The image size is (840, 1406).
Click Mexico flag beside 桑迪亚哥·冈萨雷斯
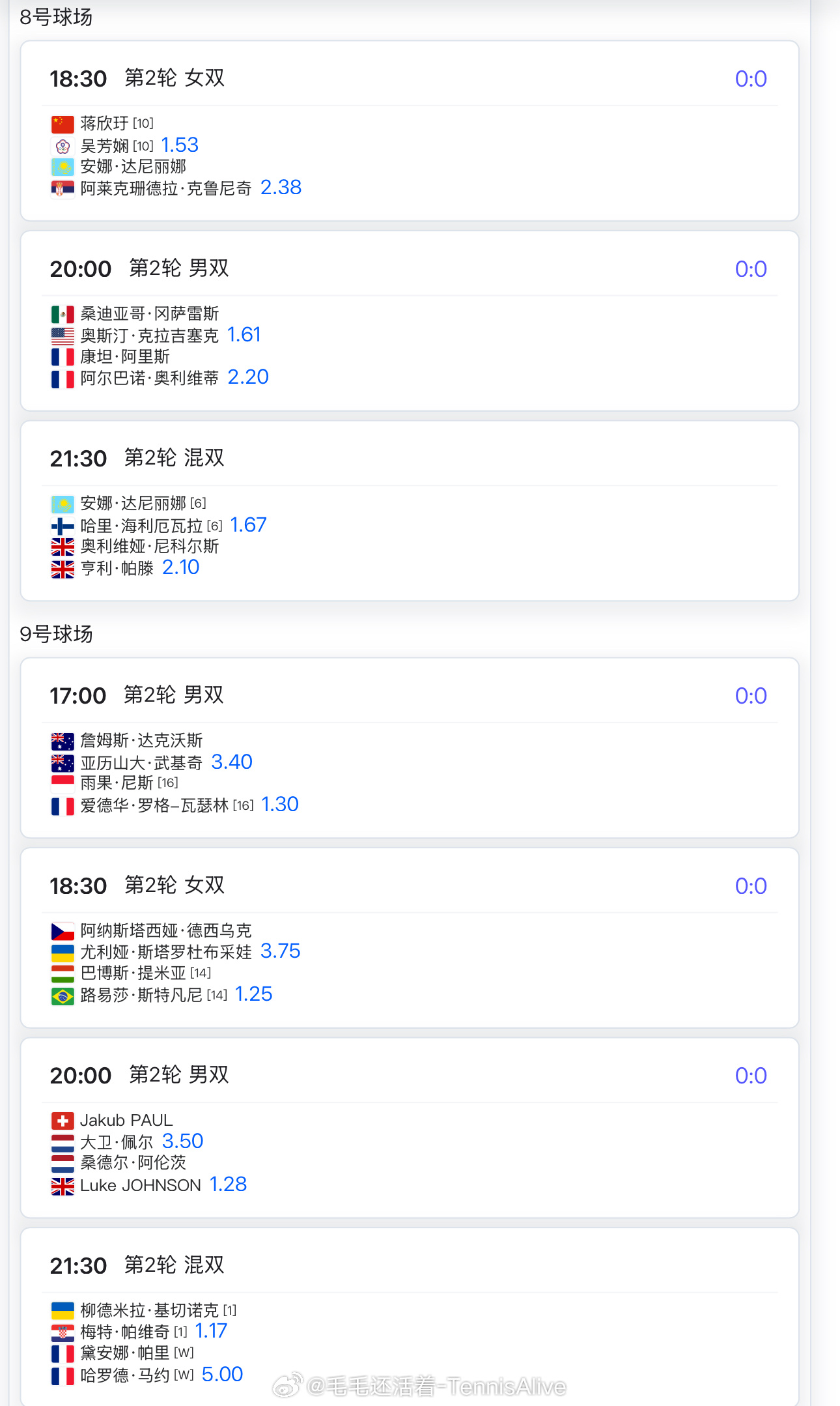[x=63, y=314]
